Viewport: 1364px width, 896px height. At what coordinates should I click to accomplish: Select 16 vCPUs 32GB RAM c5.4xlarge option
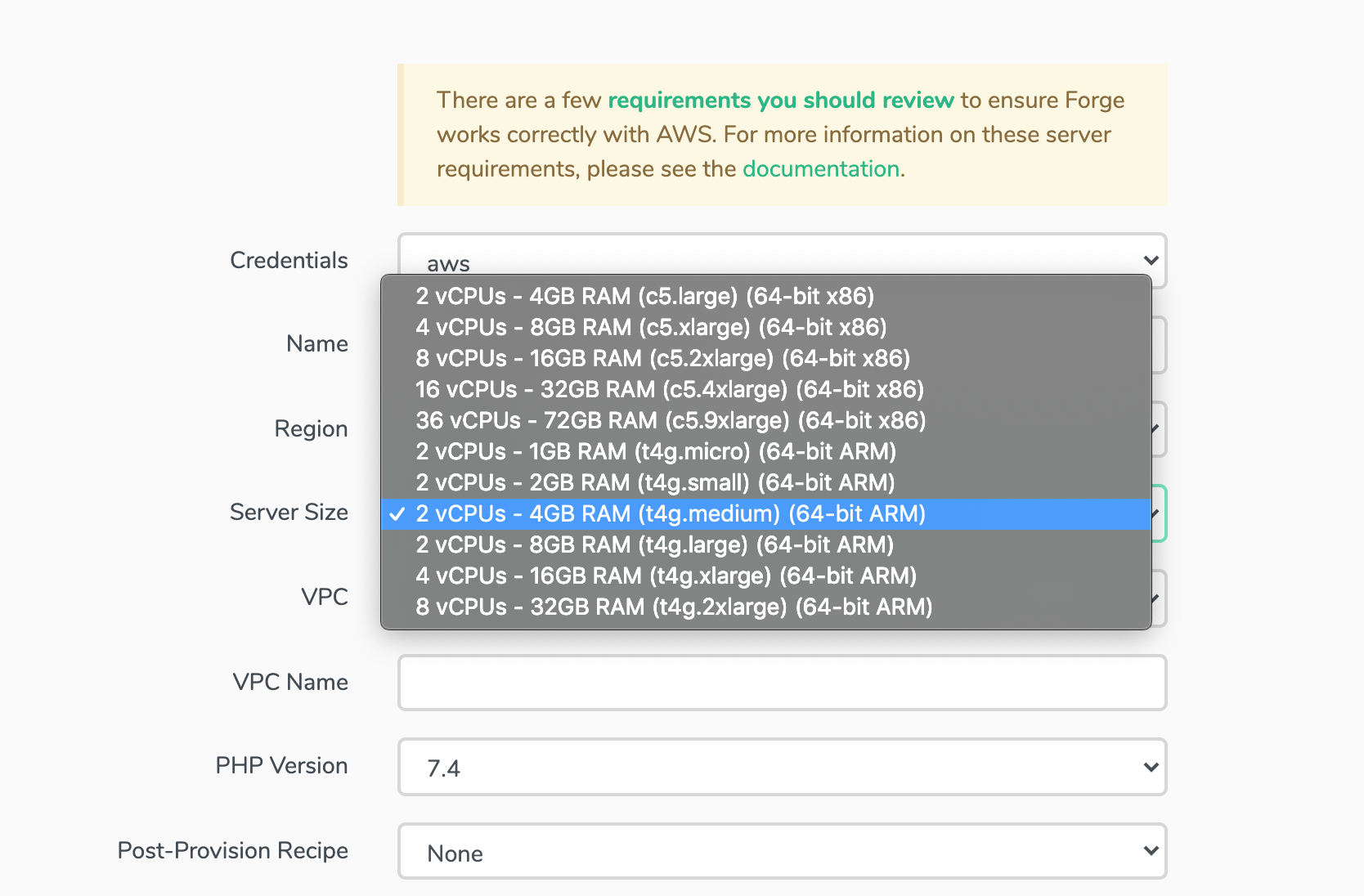(766, 389)
